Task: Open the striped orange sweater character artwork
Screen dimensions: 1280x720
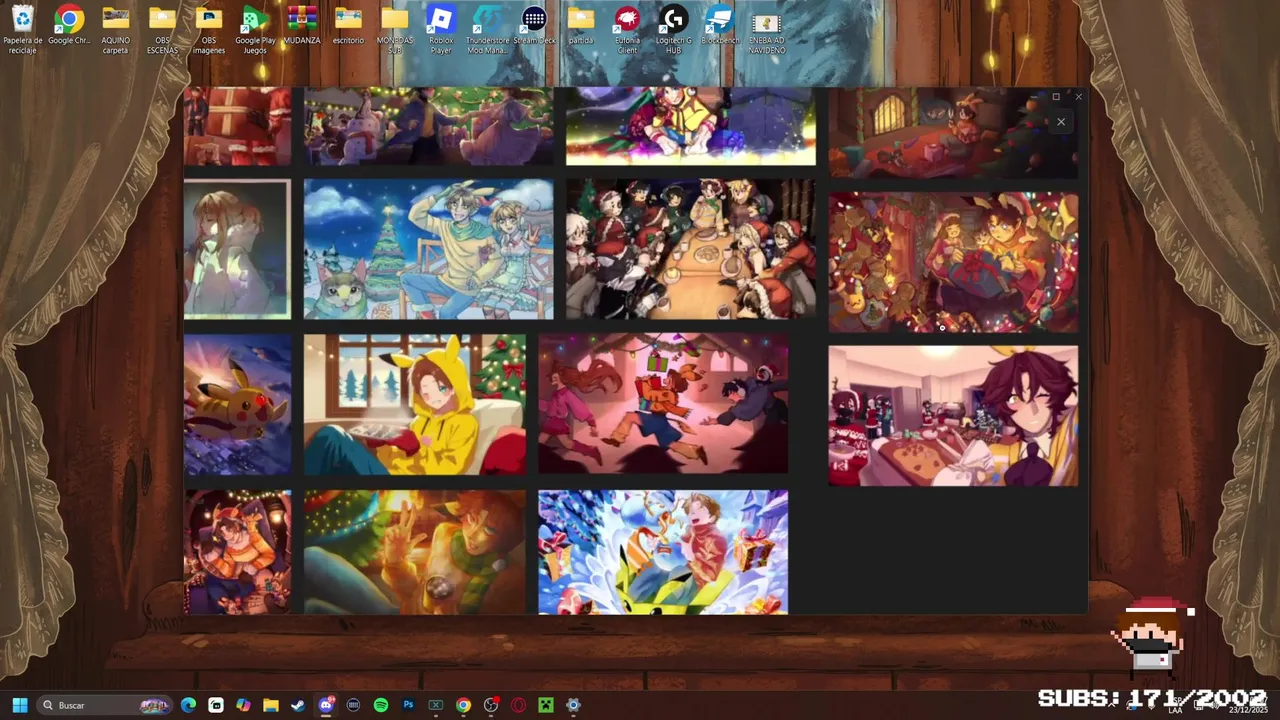Action: point(237,552)
